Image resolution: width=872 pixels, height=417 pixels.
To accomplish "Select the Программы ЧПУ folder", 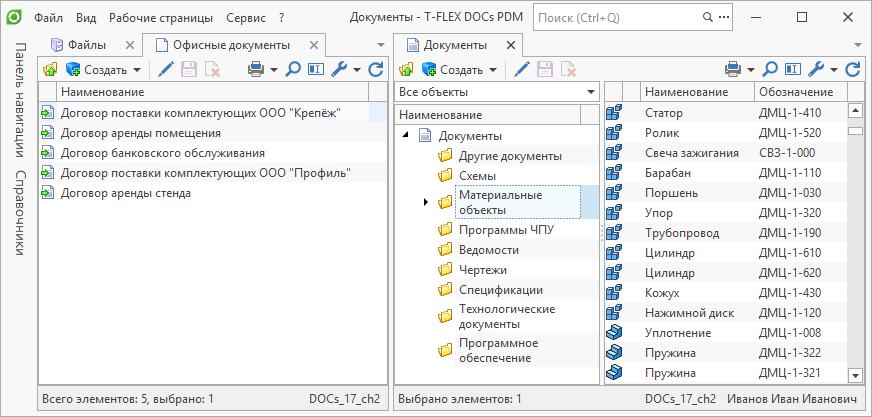I will (506, 229).
